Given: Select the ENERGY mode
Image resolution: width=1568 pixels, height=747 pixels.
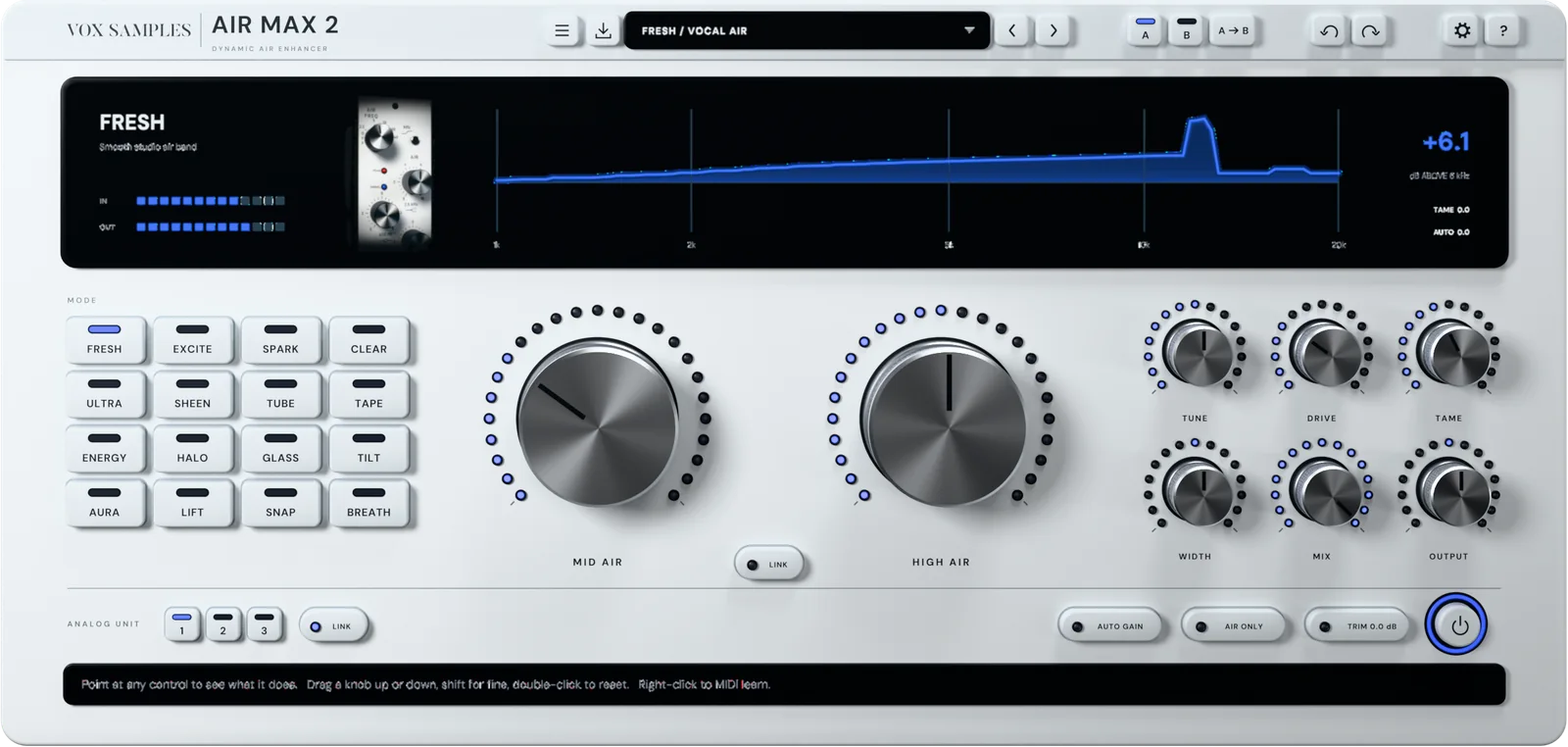Looking at the screenshot, I should click(105, 448).
